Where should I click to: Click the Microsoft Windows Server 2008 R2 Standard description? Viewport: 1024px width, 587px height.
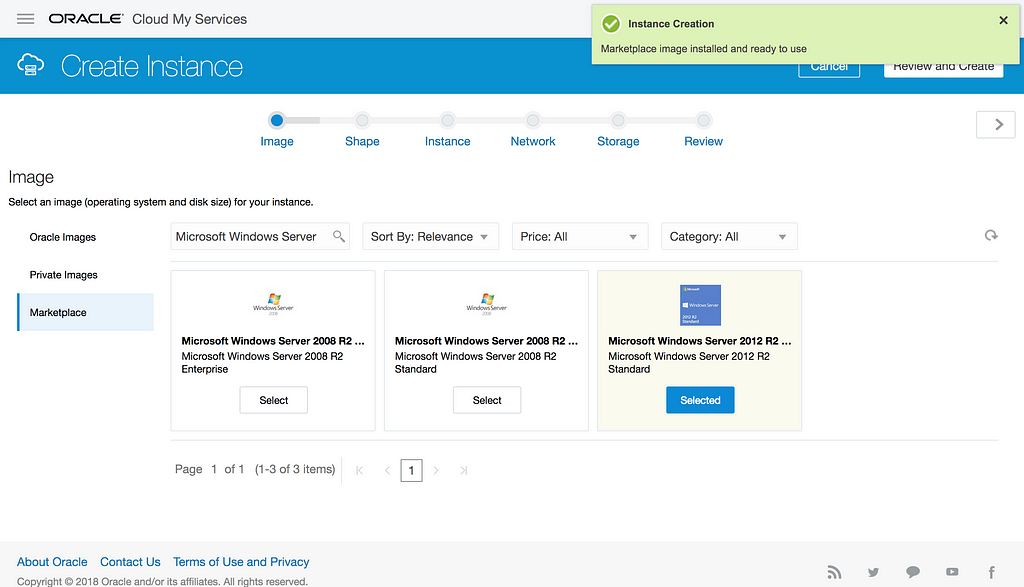pyautogui.click(x=475, y=362)
